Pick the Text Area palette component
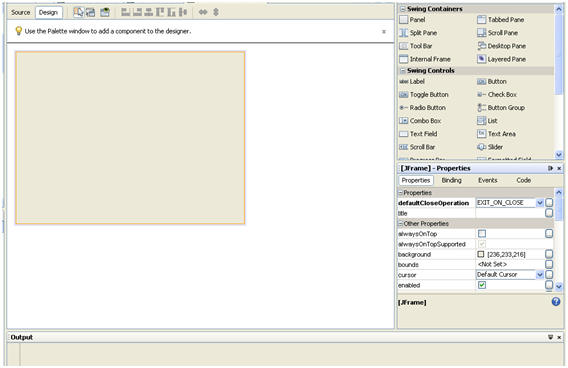Viewport: 568px width, 368px height. tap(496, 134)
